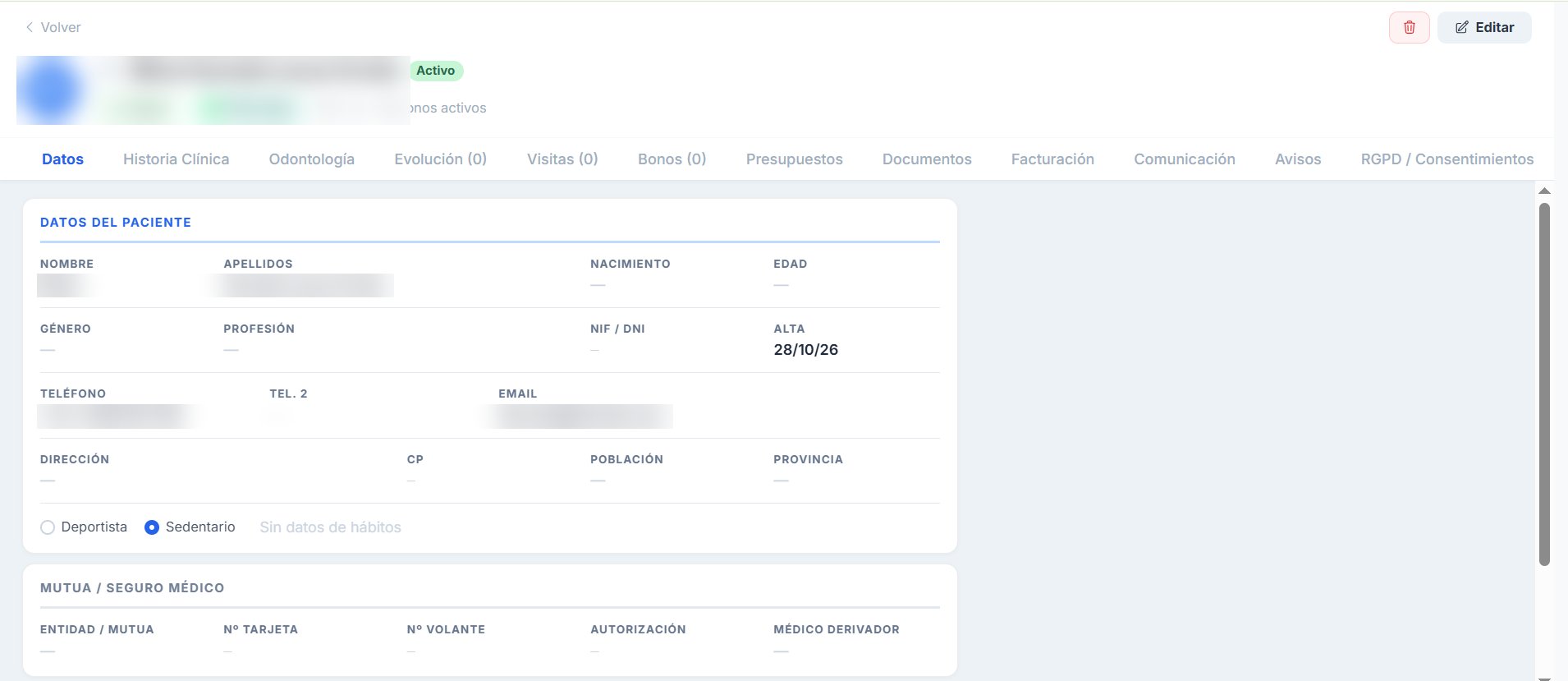Click the blurred blue patient avatar

coord(51,90)
